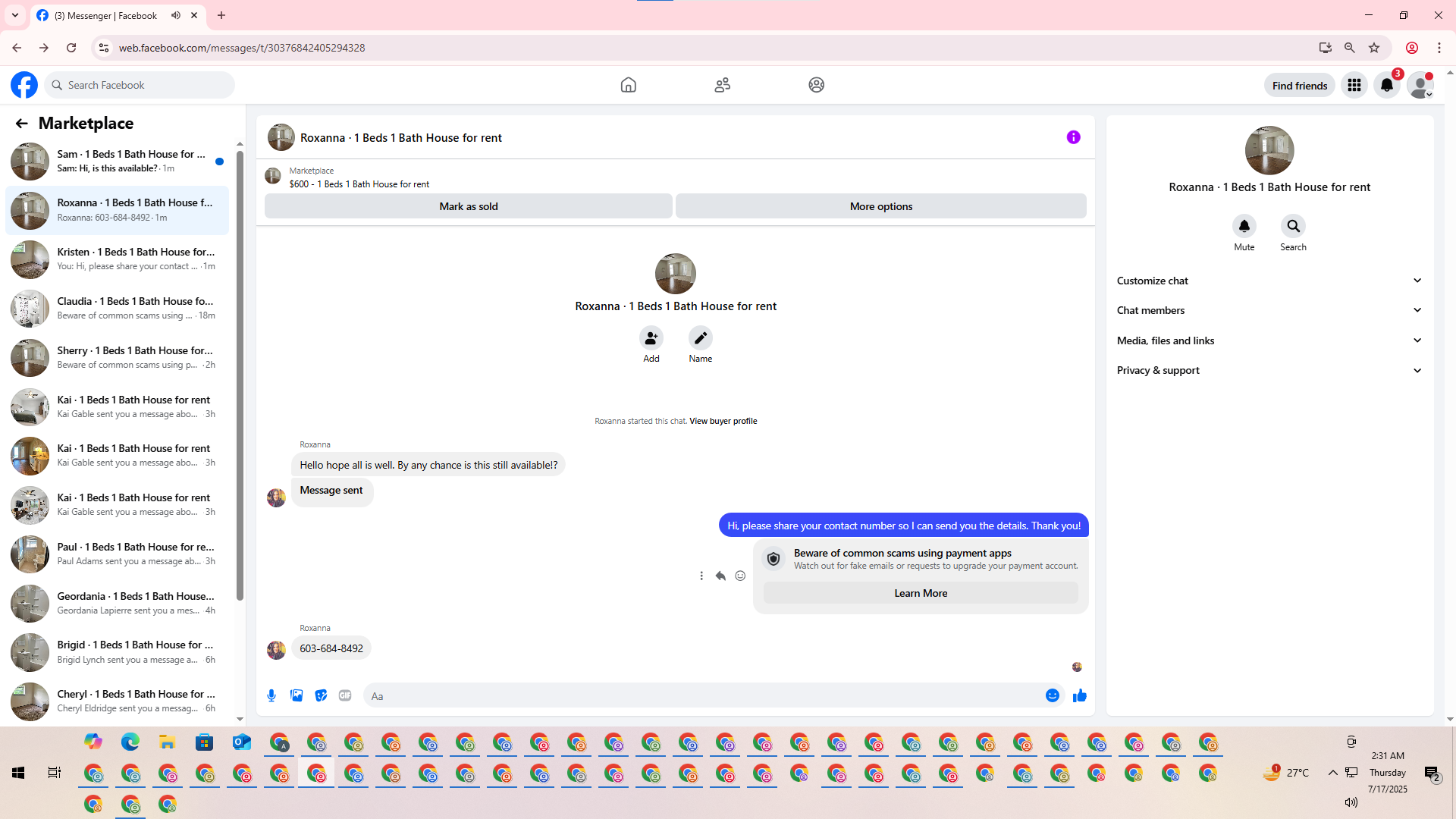The image size is (1456, 819).
Task: Expand the Privacy & support section
Action: tap(1269, 370)
